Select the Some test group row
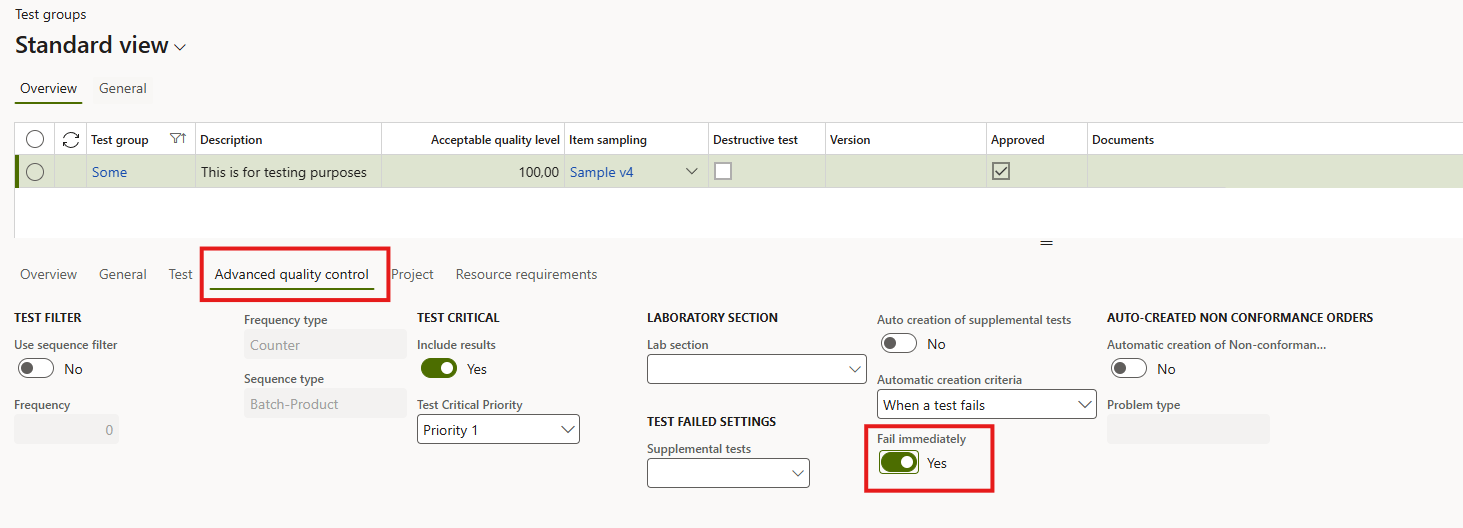 pos(35,172)
